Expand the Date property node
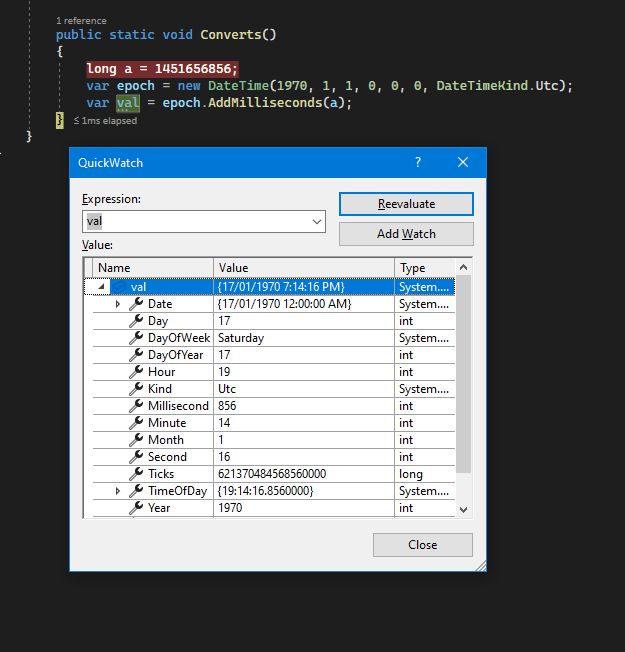This screenshot has width=625, height=652. click(x=118, y=304)
